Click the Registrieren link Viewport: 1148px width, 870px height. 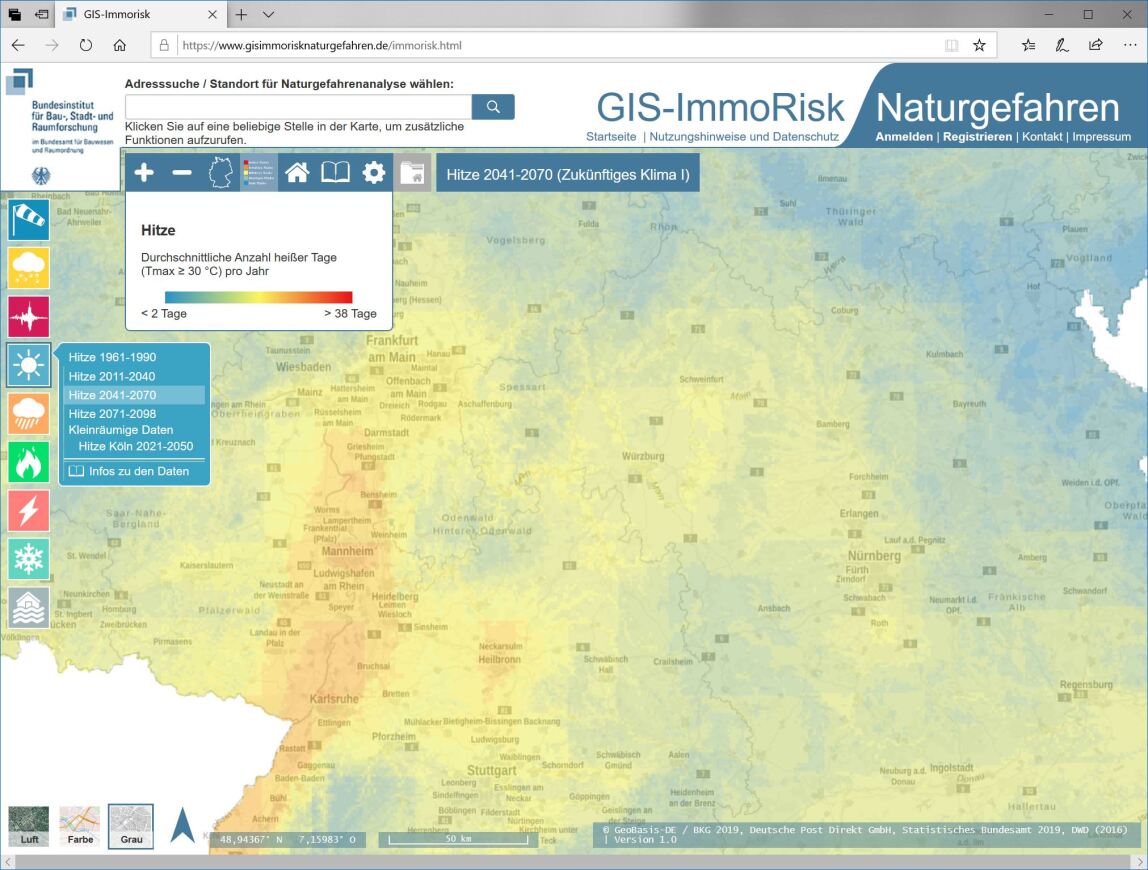click(977, 137)
